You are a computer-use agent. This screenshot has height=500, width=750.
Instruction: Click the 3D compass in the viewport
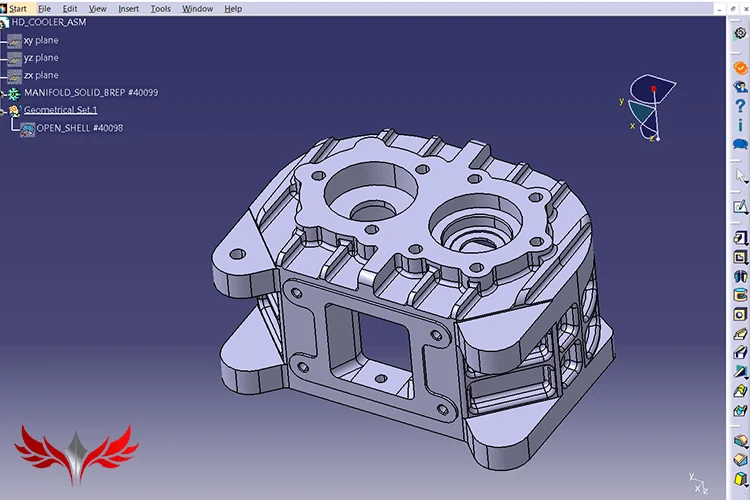650,108
